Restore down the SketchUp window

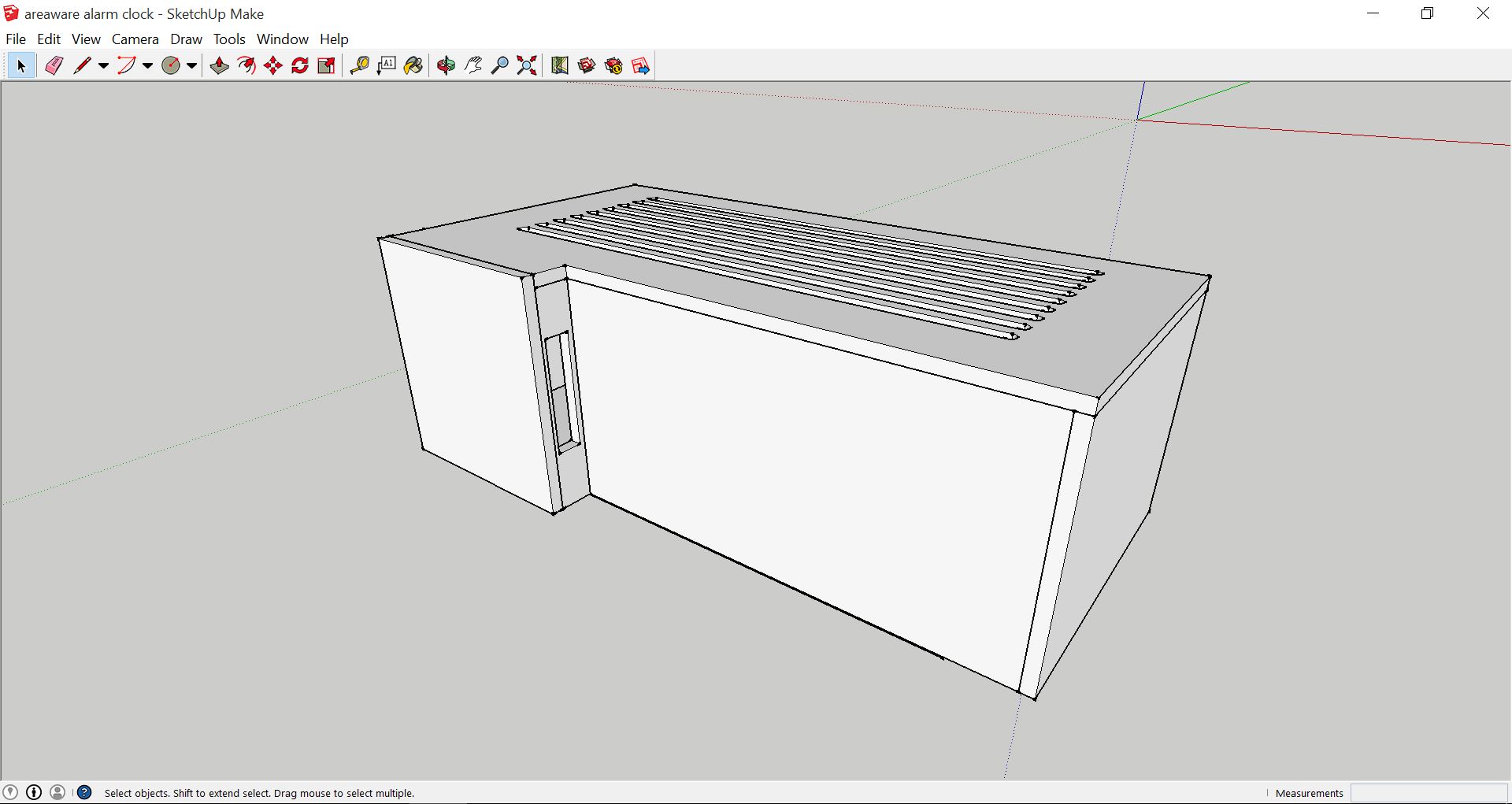pos(1428,13)
